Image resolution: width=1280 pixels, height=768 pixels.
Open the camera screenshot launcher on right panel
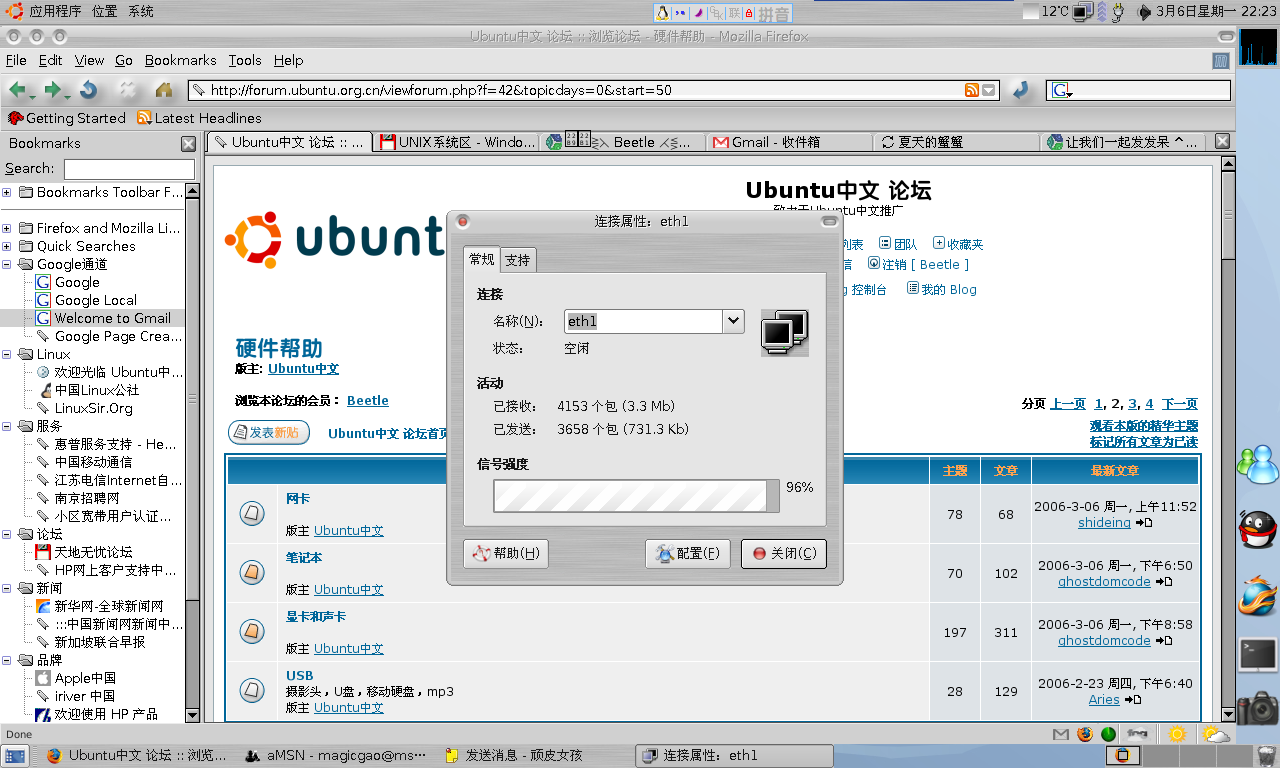(x=1257, y=708)
